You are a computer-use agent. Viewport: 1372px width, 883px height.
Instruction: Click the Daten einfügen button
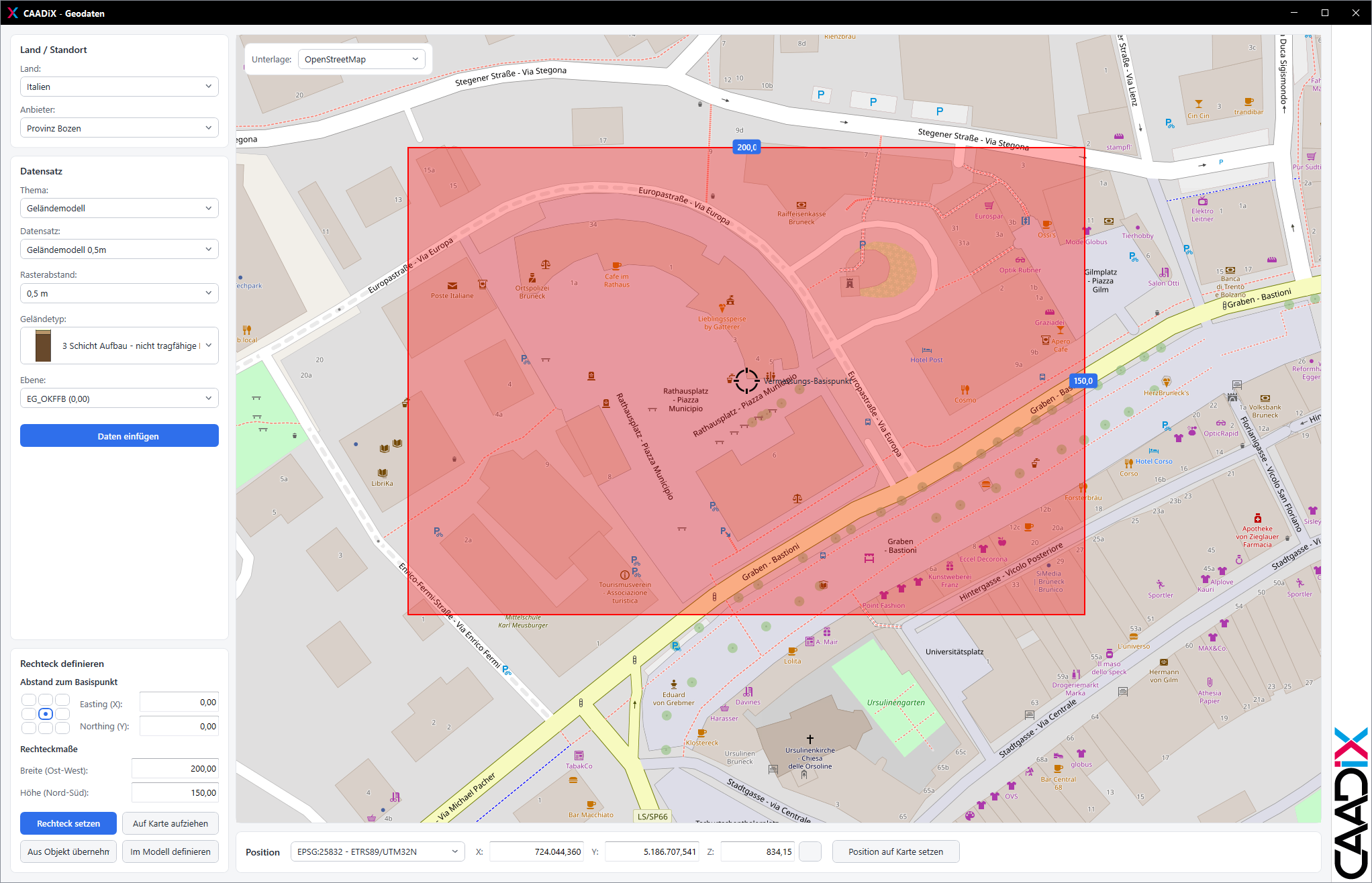[119, 435]
